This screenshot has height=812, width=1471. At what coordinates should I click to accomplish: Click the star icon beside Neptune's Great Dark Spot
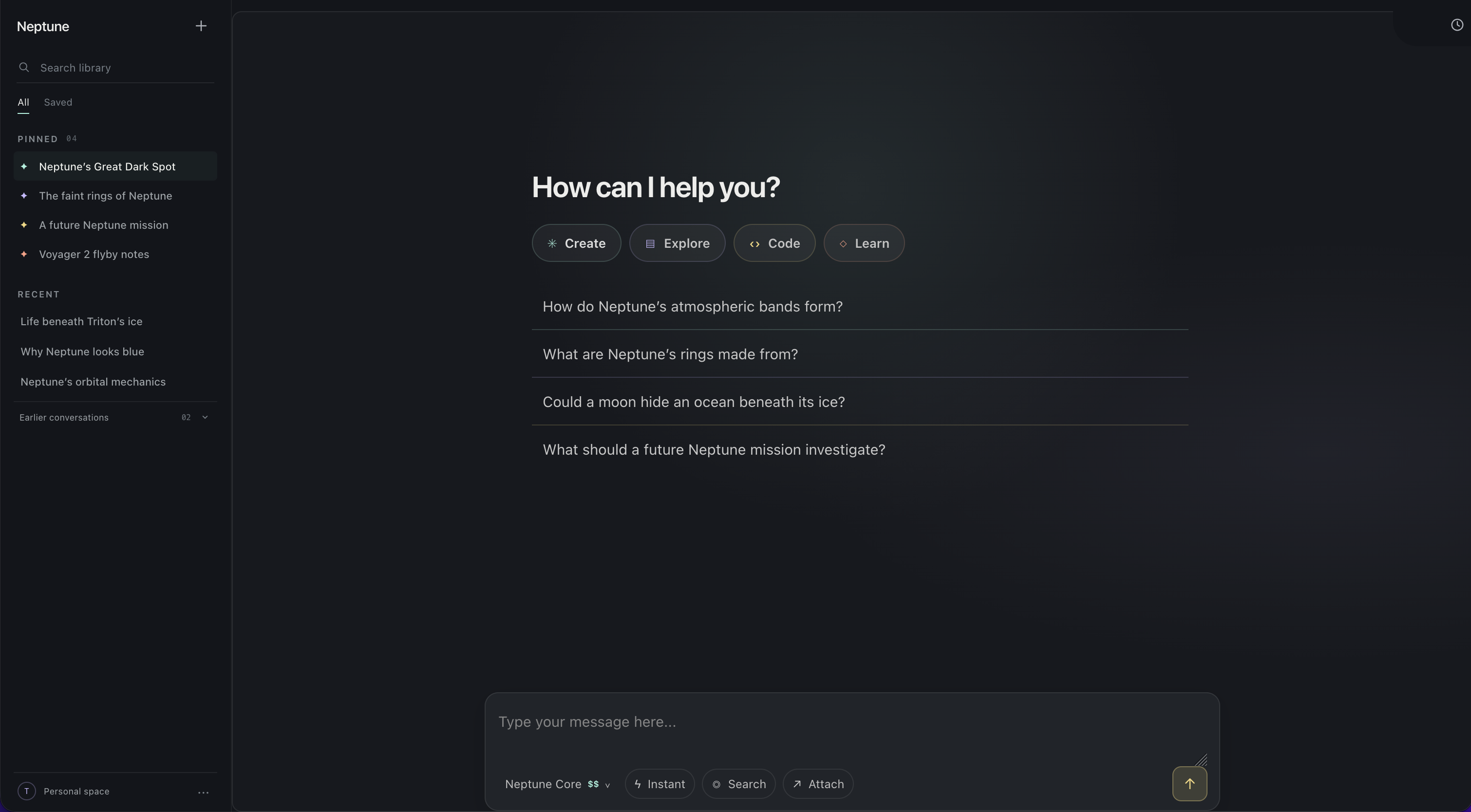pos(24,166)
